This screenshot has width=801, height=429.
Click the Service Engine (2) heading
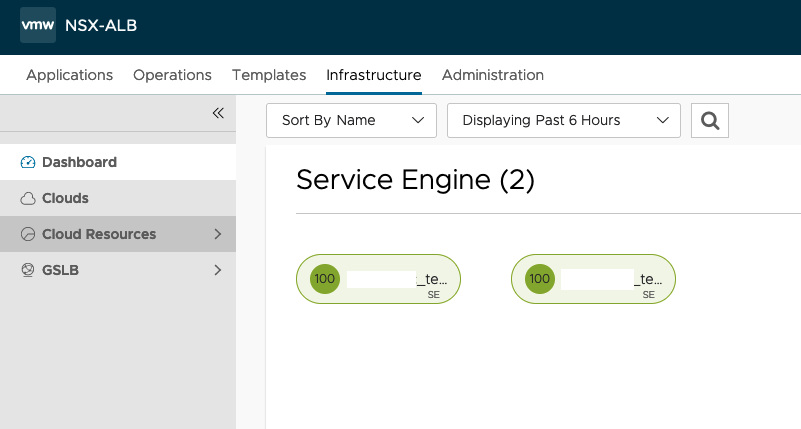tap(415, 180)
